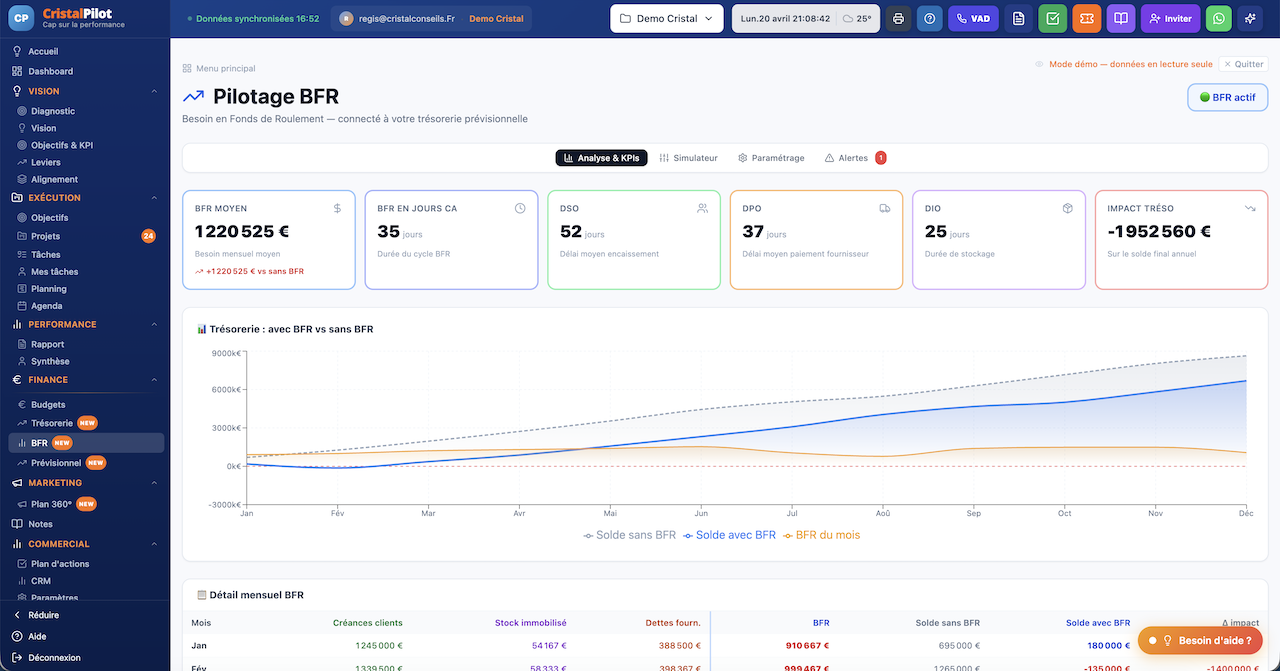The width and height of the screenshot is (1280, 671).
Task: Open the help question mark icon
Action: pos(929,18)
